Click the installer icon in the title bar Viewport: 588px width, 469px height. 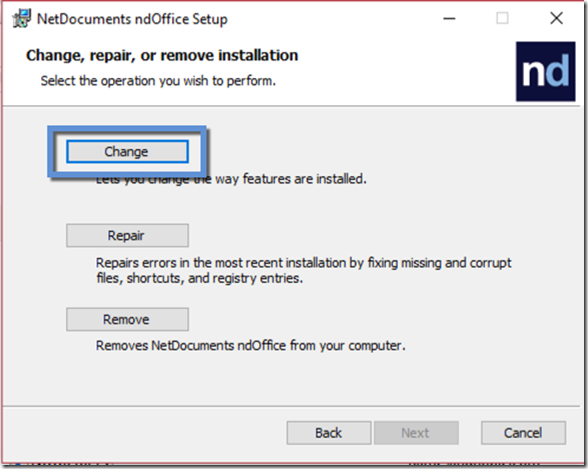pyautogui.click(x=21, y=18)
